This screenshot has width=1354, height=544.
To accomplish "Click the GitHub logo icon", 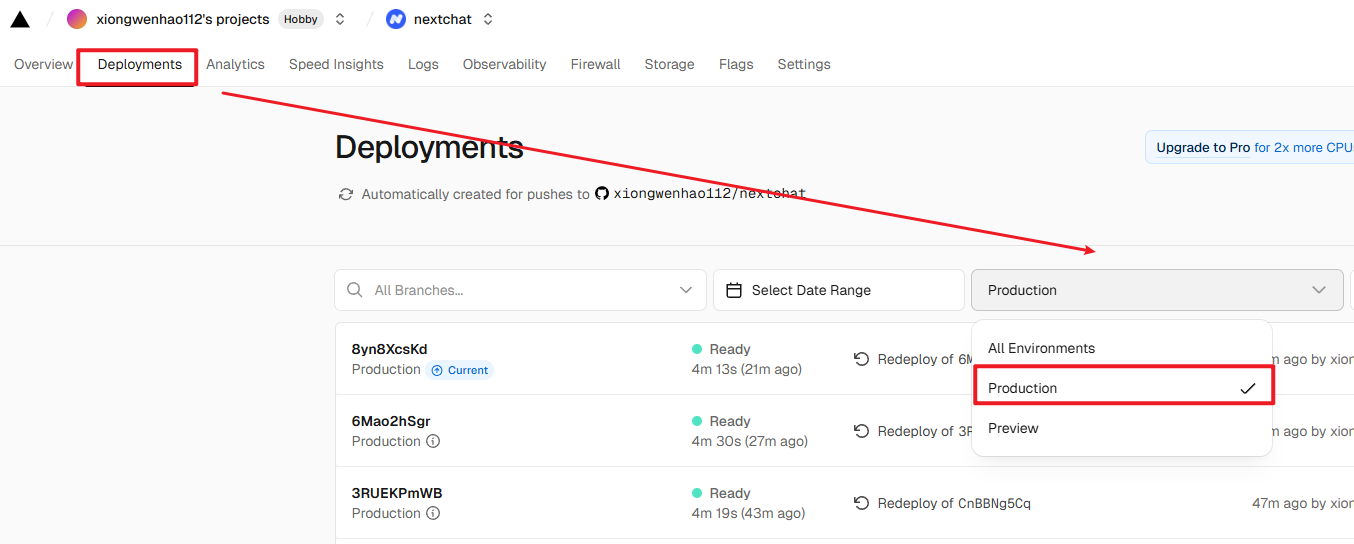I will click(x=602, y=193).
